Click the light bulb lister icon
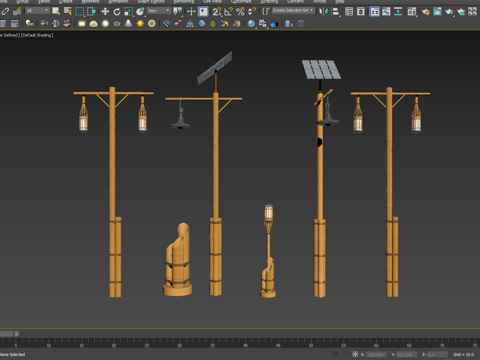The height and width of the screenshot is (360, 480). [x=29, y=23]
